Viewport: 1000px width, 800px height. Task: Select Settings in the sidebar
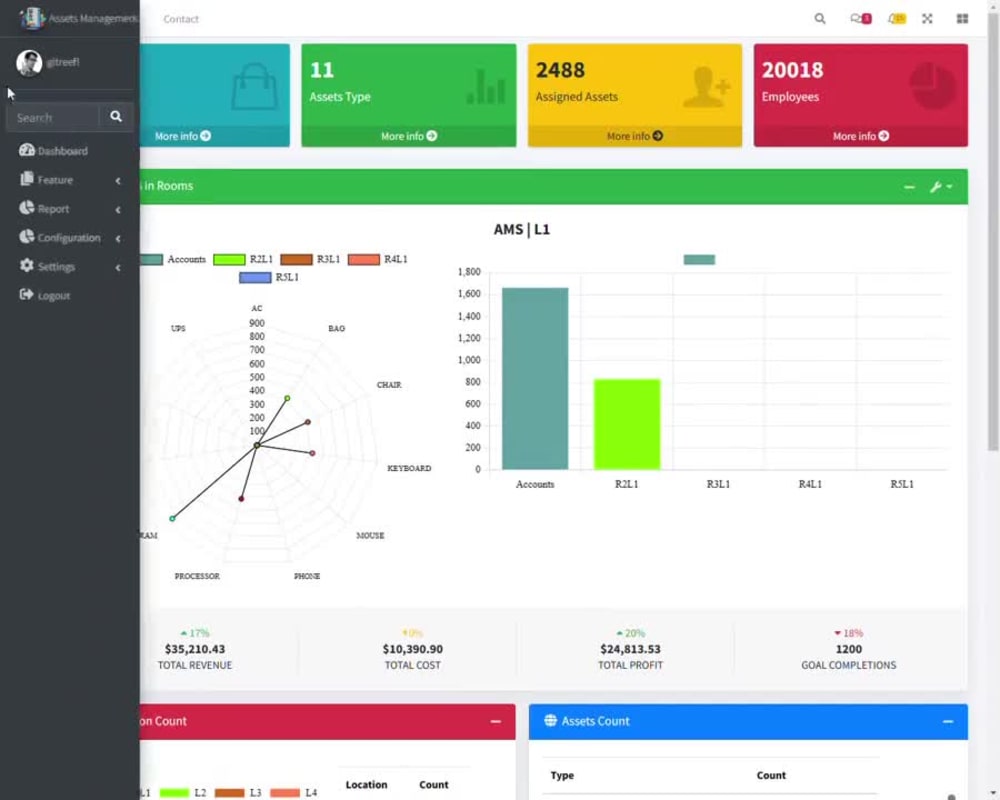tap(53, 266)
